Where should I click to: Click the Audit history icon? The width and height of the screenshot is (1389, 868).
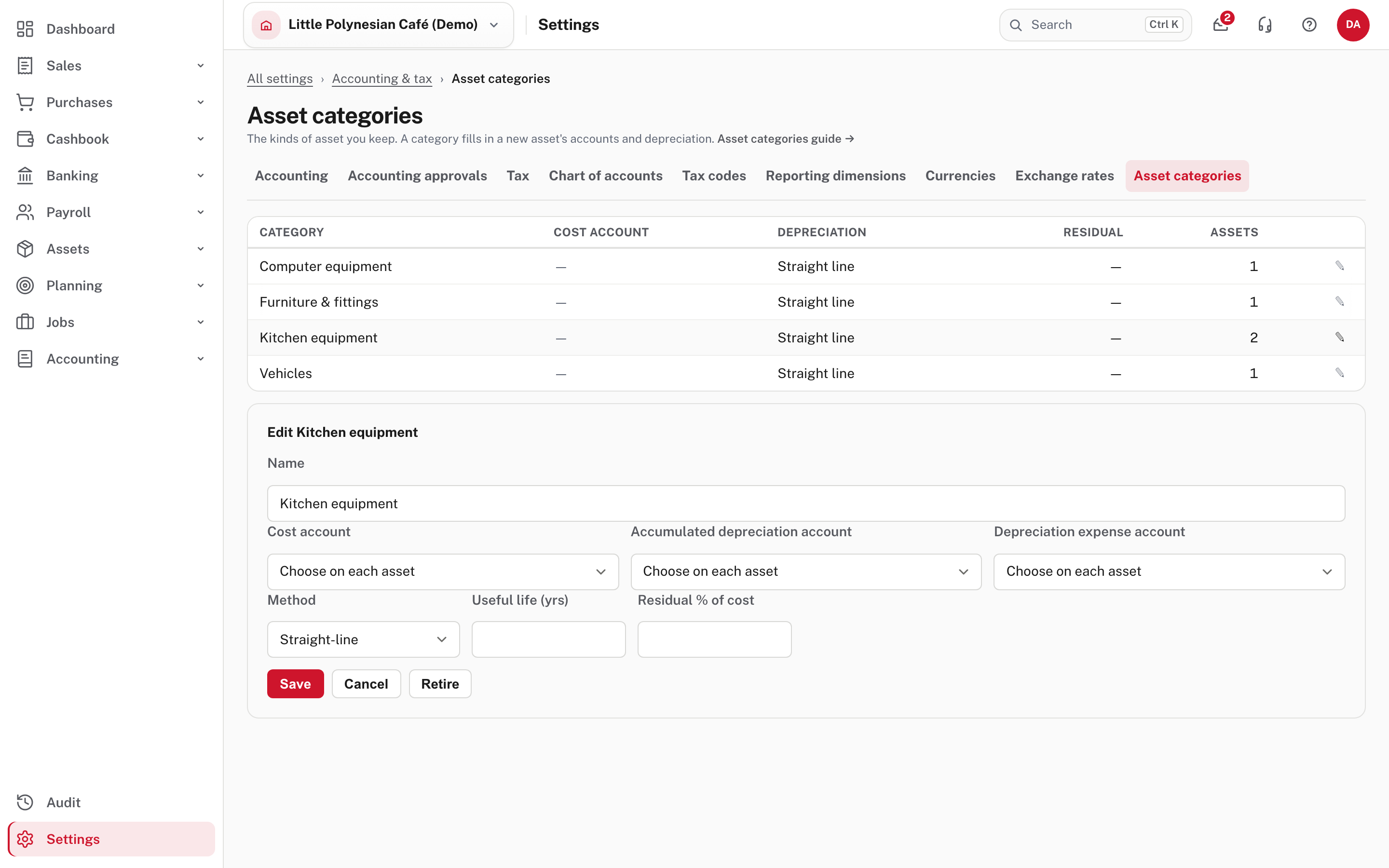pyautogui.click(x=25, y=802)
